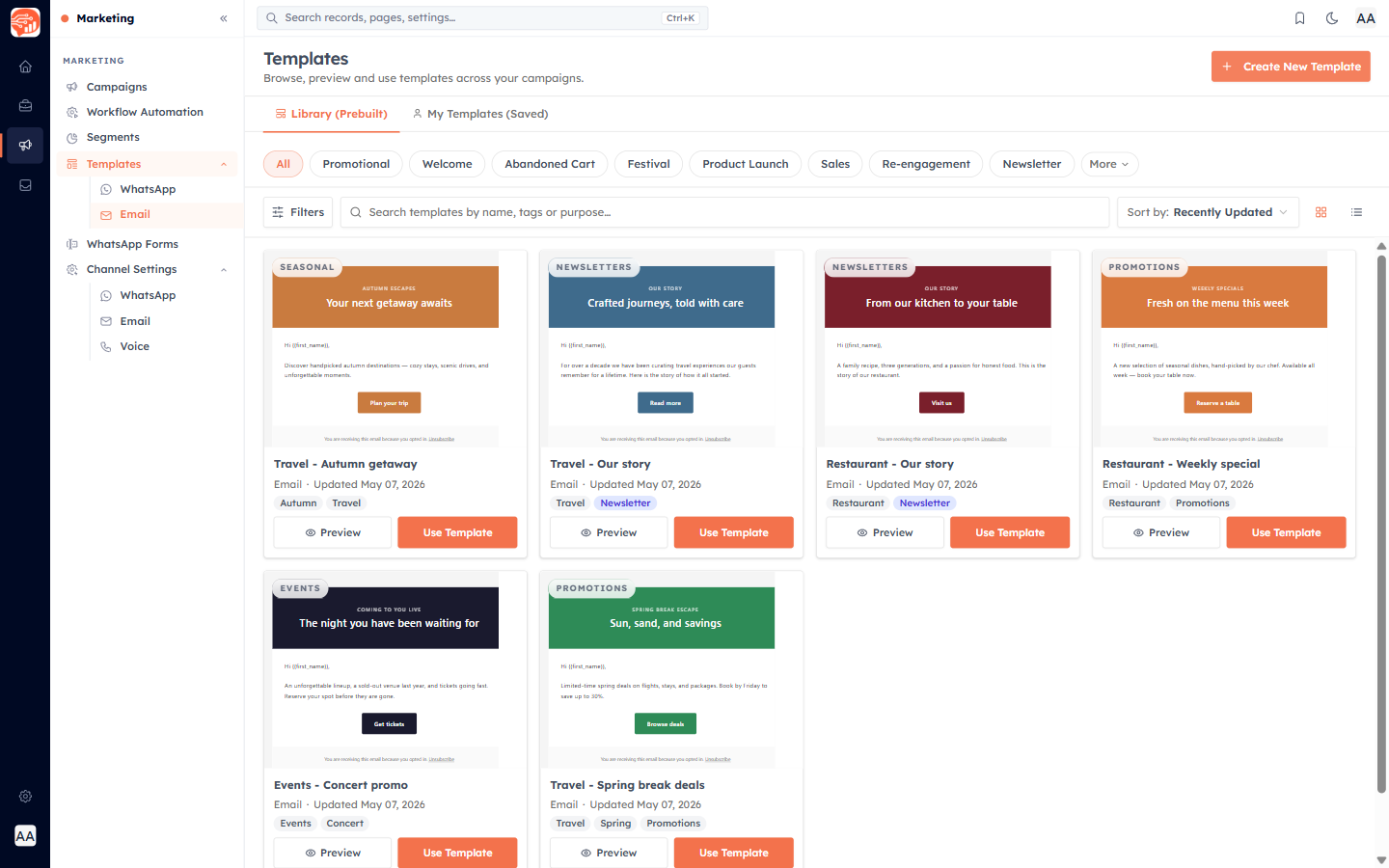Filter by Abandoned Cart category
Screen dimensions: 1389x868
pyautogui.click(x=550, y=164)
